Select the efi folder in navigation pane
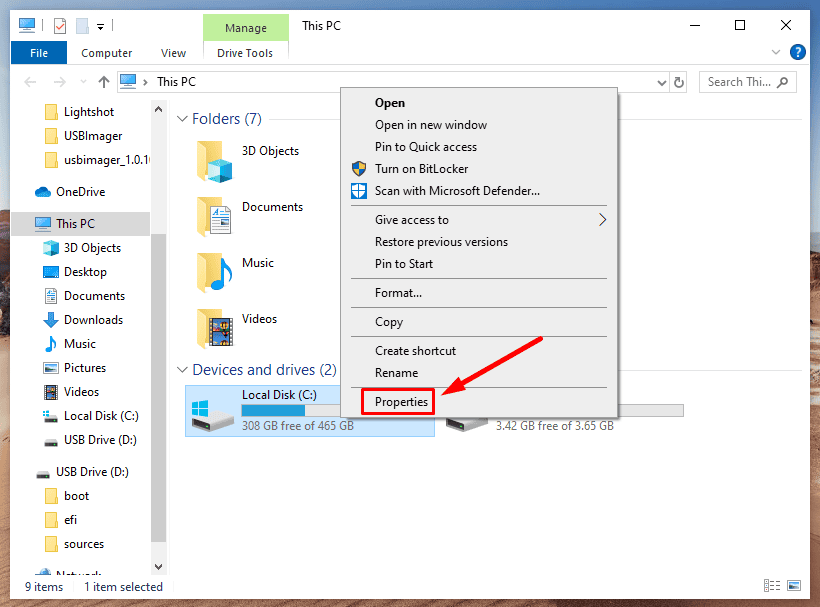Image resolution: width=820 pixels, height=607 pixels. click(61, 520)
